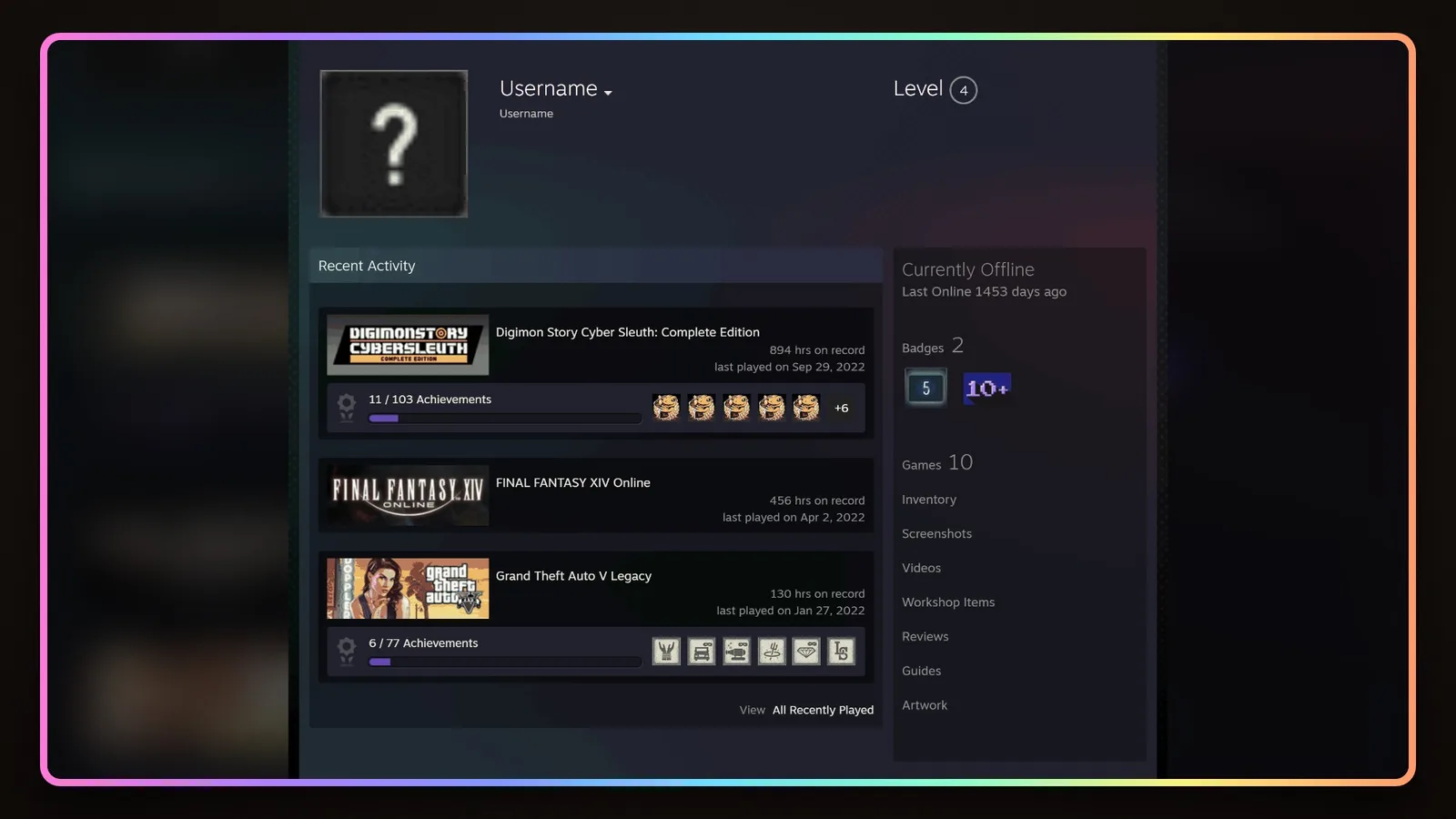Open the Workshop Items section
The image size is (1456, 819).
click(x=948, y=602)
